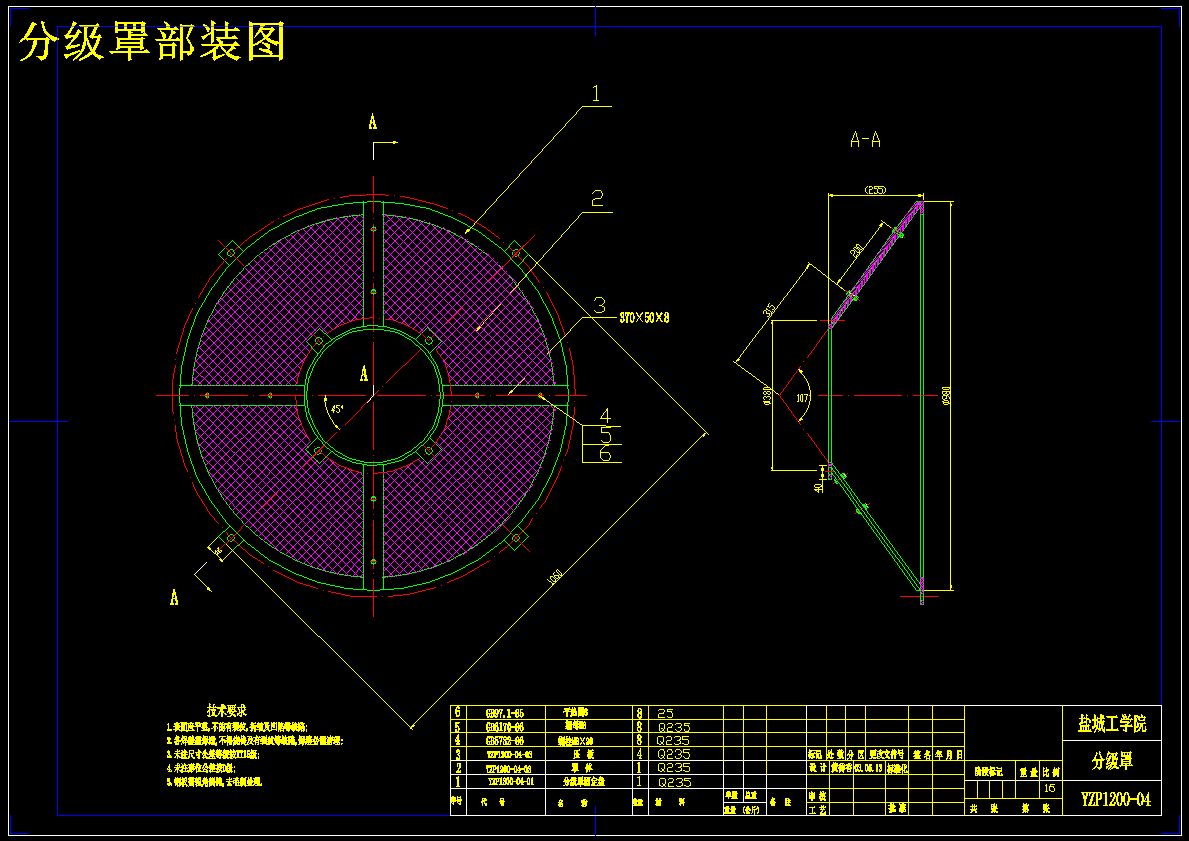Click the "GB97.1-85" code cell
The image size is (1189, 841).
pos(504,713)
